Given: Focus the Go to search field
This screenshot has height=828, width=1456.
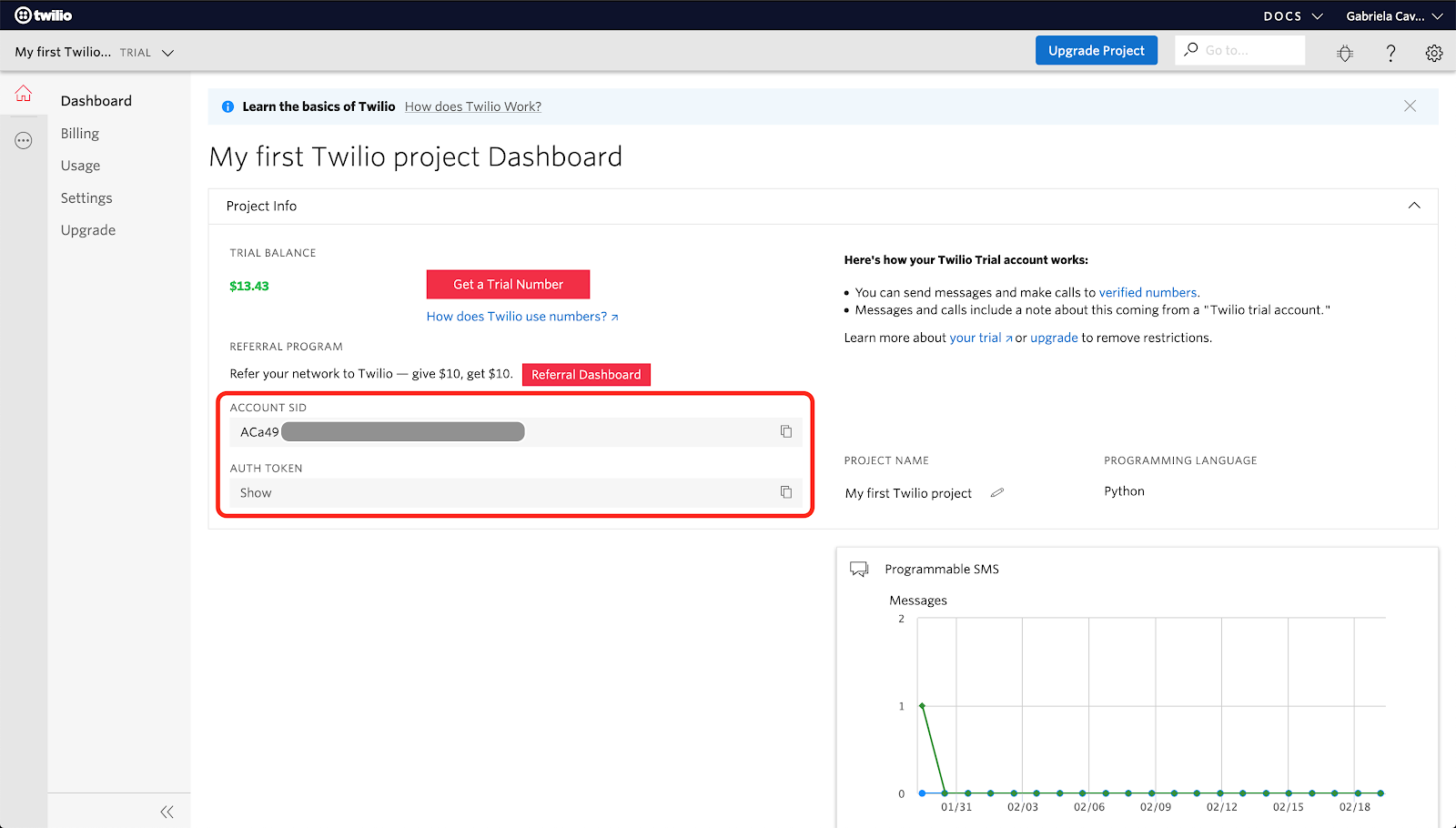Looking at the screenshot, I should [x=1239, y=50].
